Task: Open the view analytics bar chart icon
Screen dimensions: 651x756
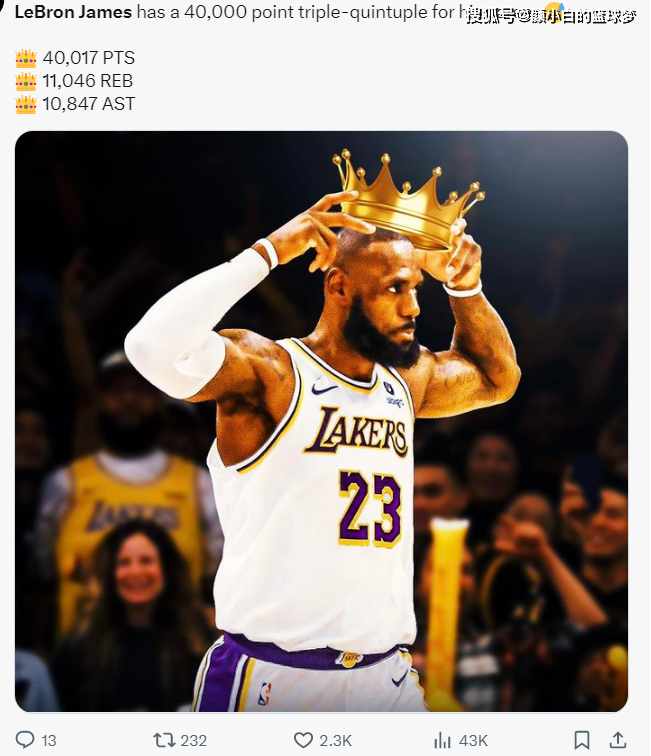Action: coord(442,740)
